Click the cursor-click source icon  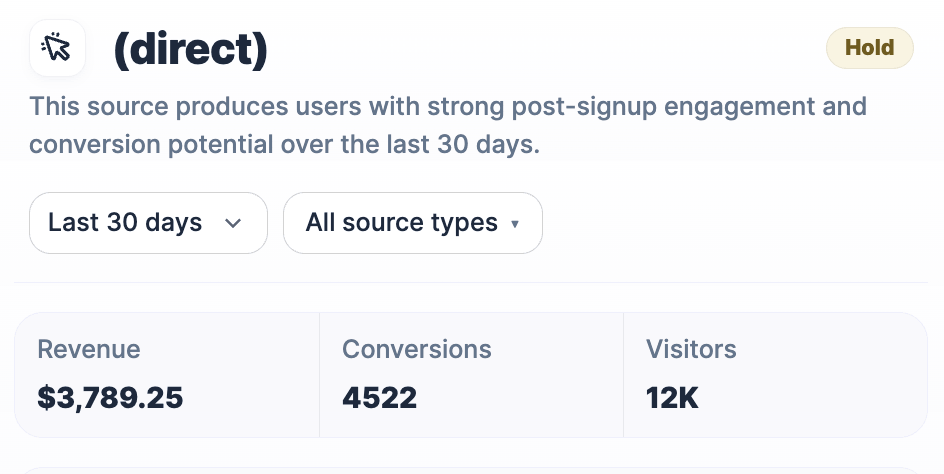point(57,48)
